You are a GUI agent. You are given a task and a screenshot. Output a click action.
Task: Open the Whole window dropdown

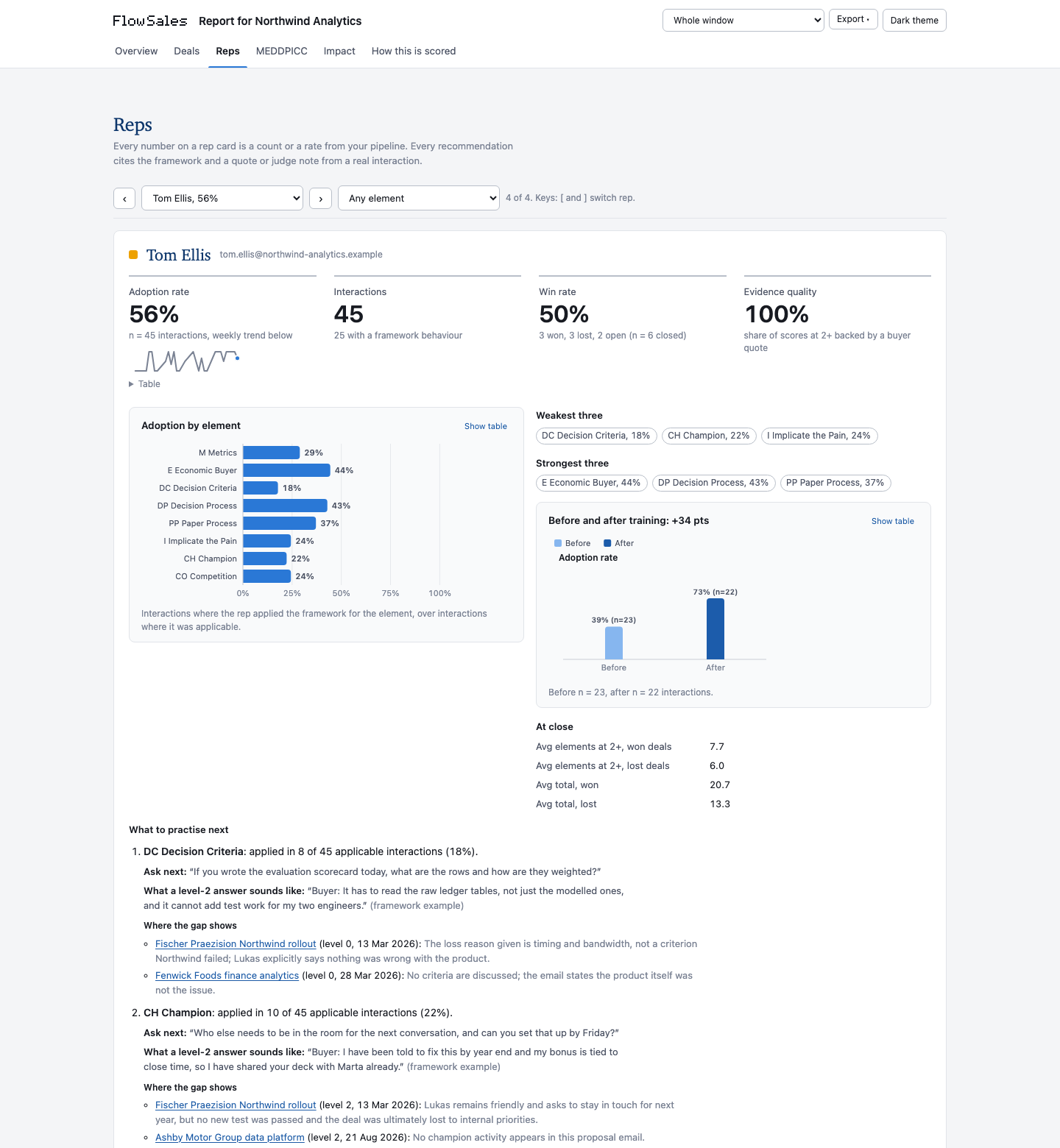(743, 21)
